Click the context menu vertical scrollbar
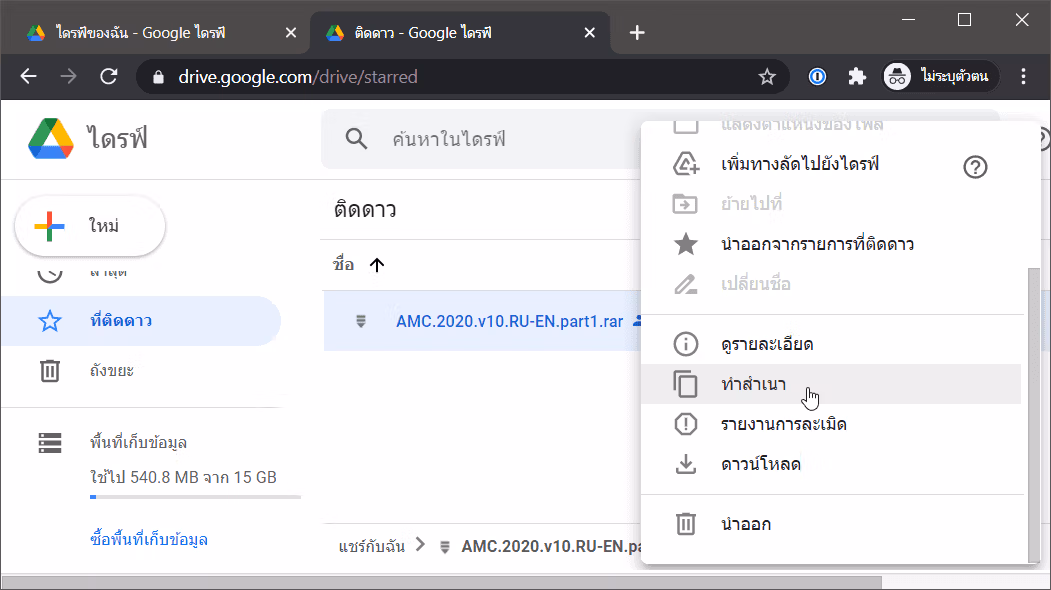1051x590 pixels. click(1034, 416)
